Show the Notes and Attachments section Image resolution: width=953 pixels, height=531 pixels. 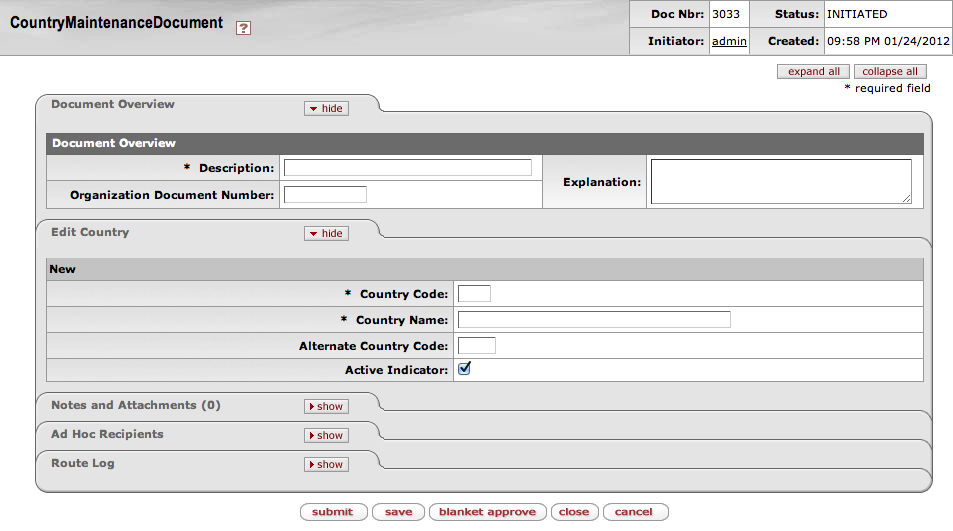tap(326, 406)
